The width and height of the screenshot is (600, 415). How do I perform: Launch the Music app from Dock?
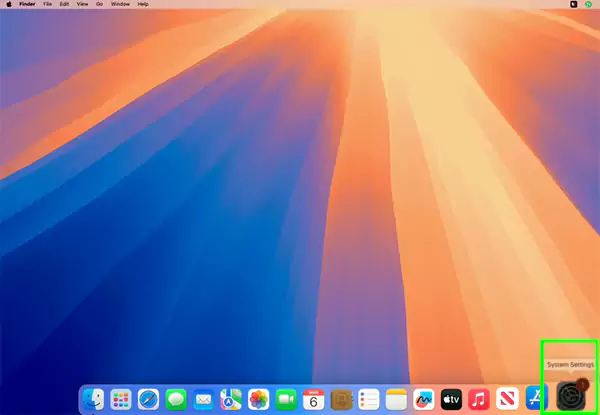coord(479,399)
